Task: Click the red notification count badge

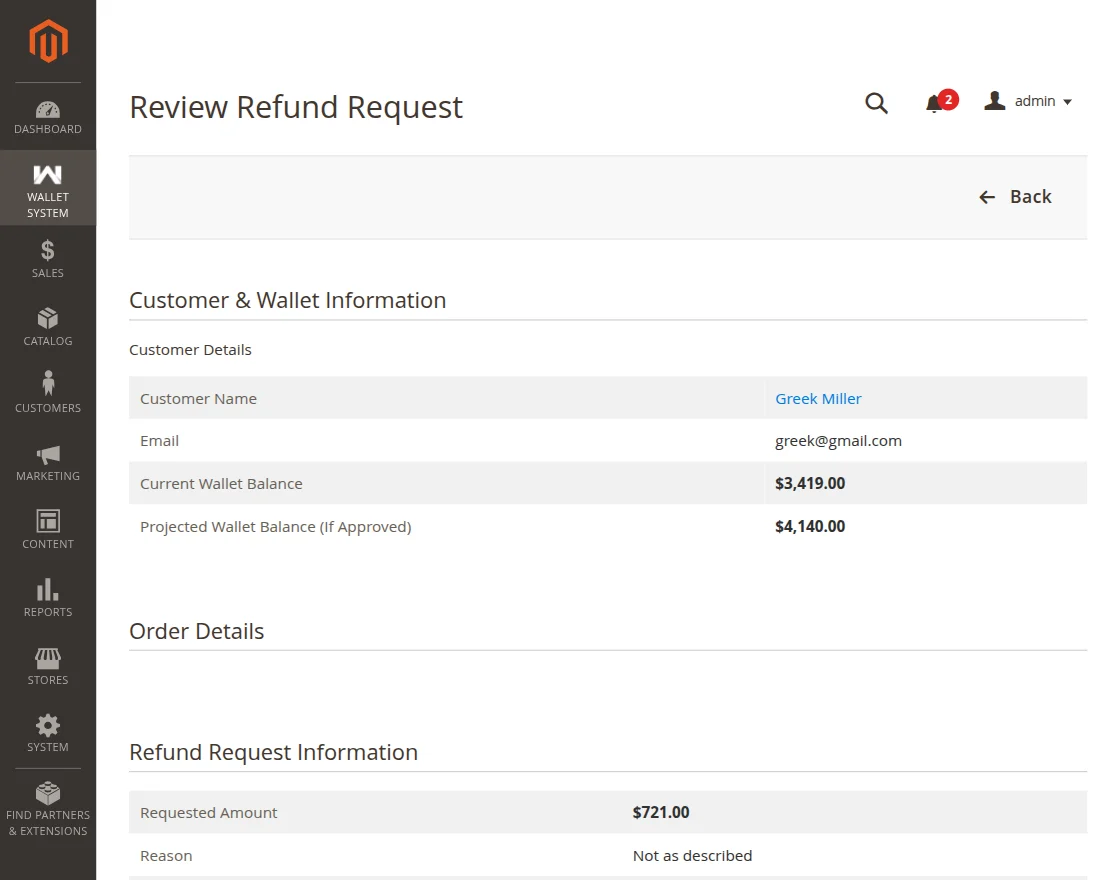Action: point(949,99)
